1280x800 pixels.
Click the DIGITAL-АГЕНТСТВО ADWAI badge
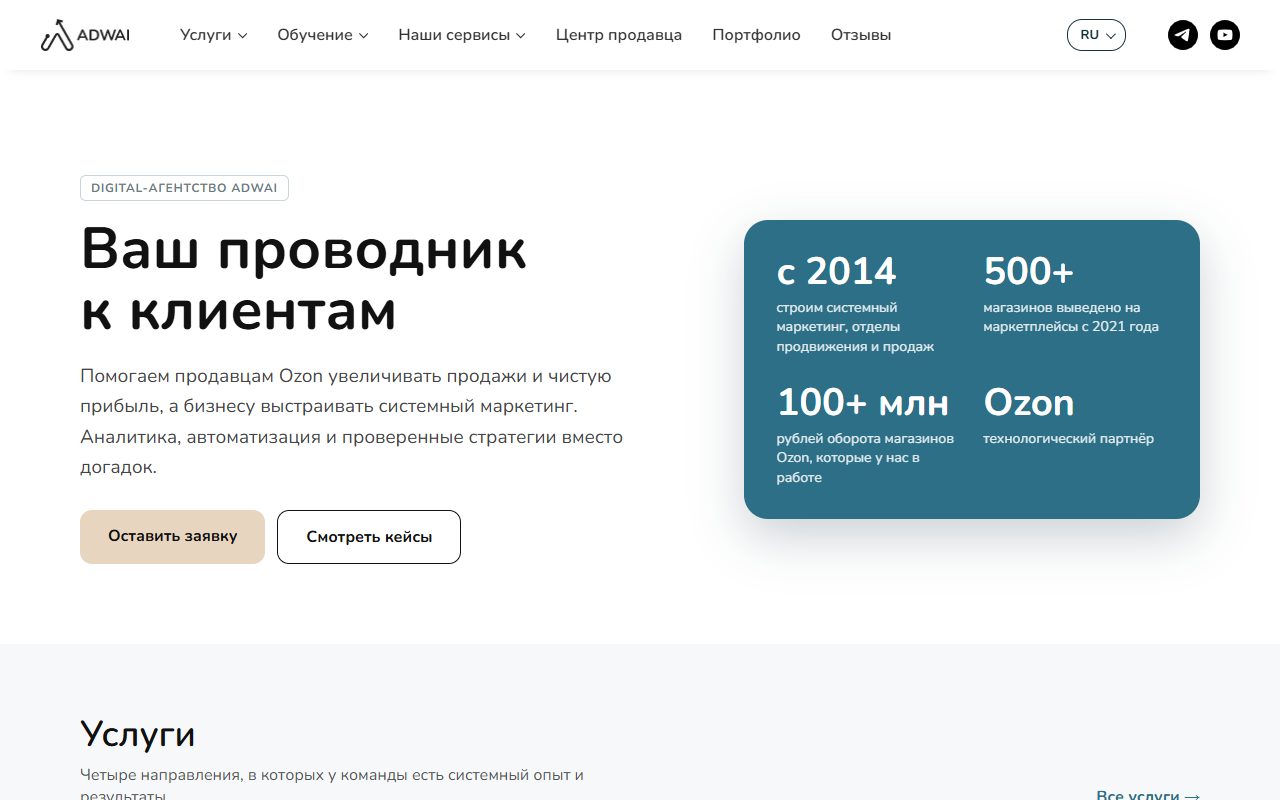[x=184, y=188]
